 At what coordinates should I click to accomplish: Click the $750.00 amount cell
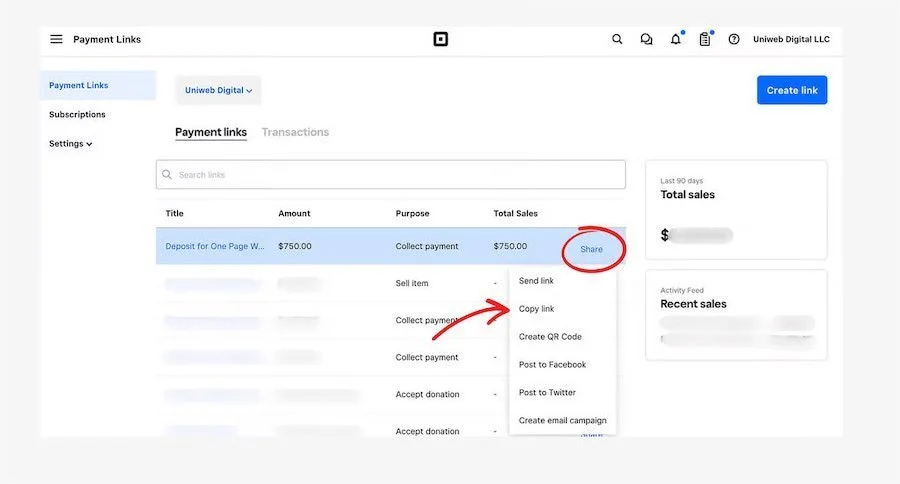pos(295,246)
